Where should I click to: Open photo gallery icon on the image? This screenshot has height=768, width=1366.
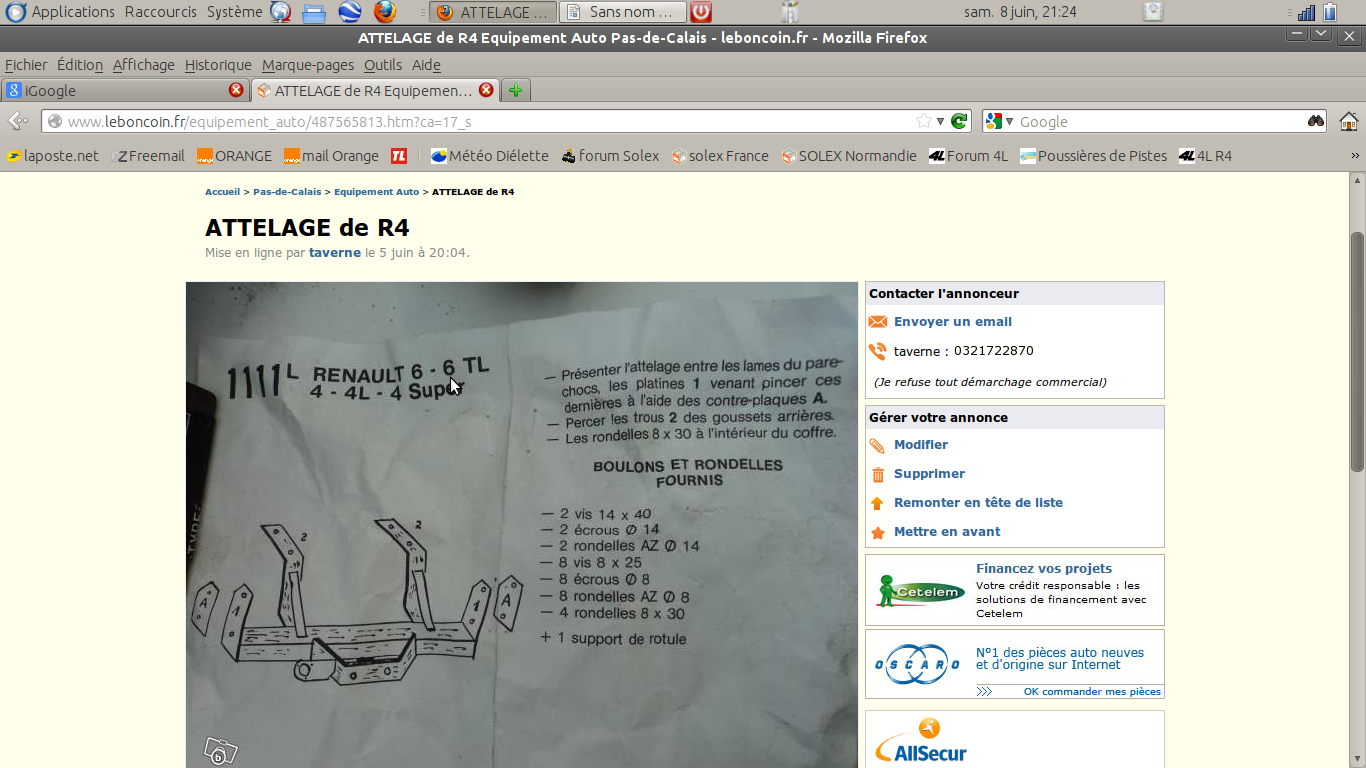[221, 750]
